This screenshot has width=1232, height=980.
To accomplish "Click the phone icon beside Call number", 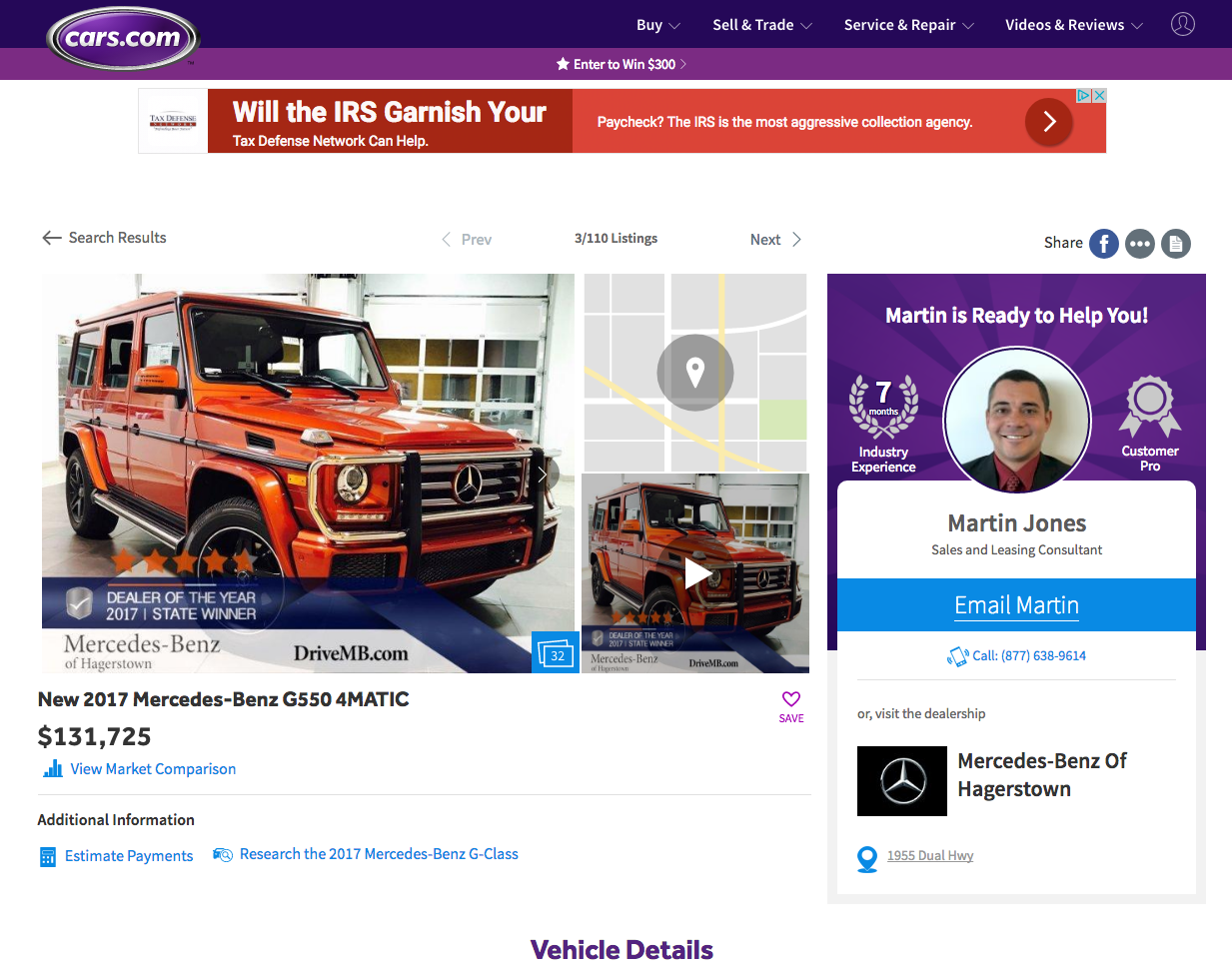I will point(957,656).
